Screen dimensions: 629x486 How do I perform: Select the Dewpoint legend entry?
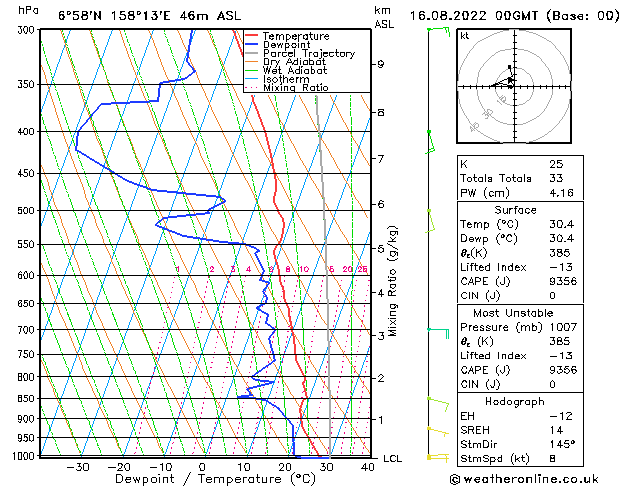click(x=286, y=45)
